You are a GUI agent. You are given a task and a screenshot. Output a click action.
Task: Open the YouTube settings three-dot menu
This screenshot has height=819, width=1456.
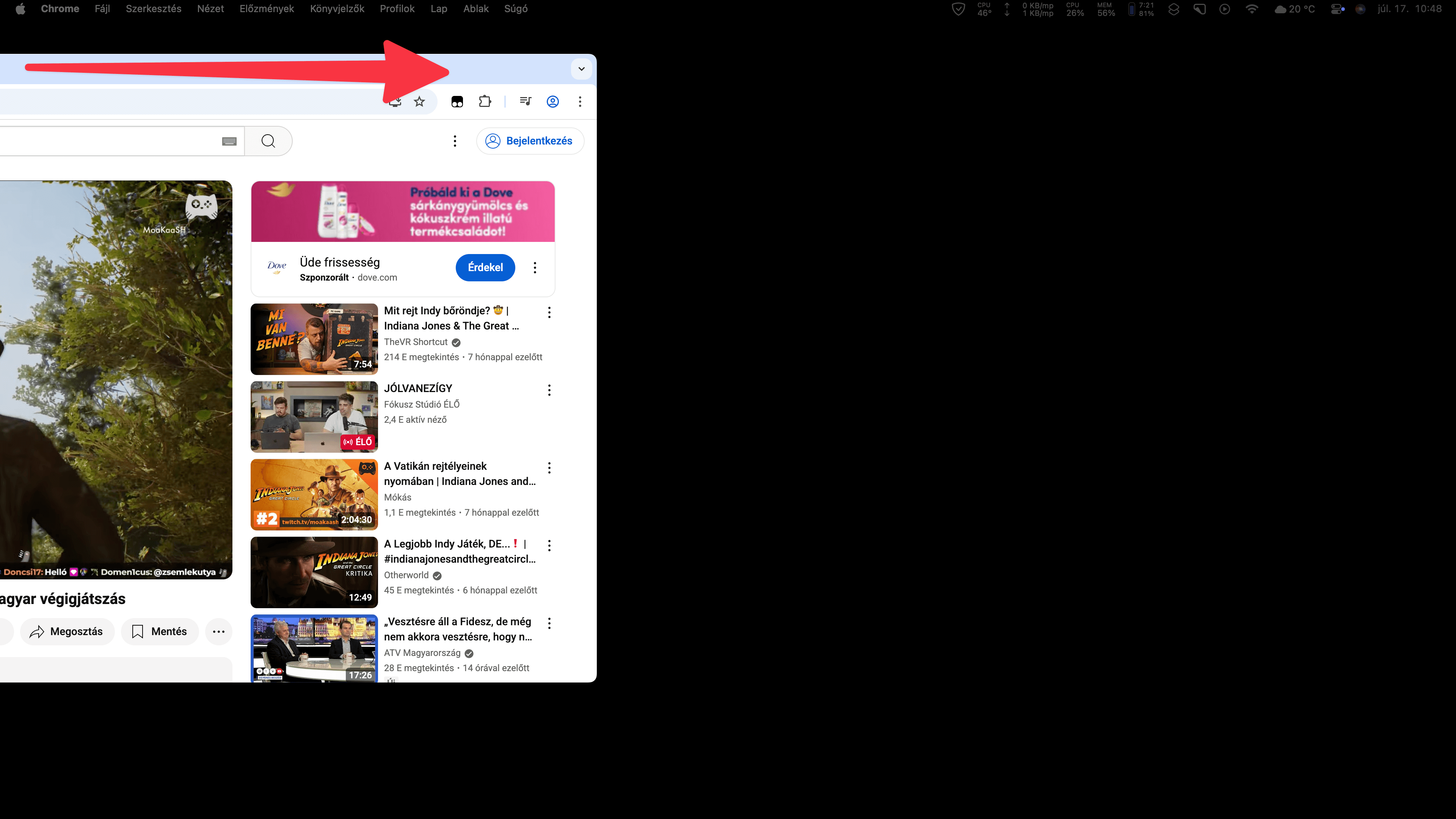point(455,141)
